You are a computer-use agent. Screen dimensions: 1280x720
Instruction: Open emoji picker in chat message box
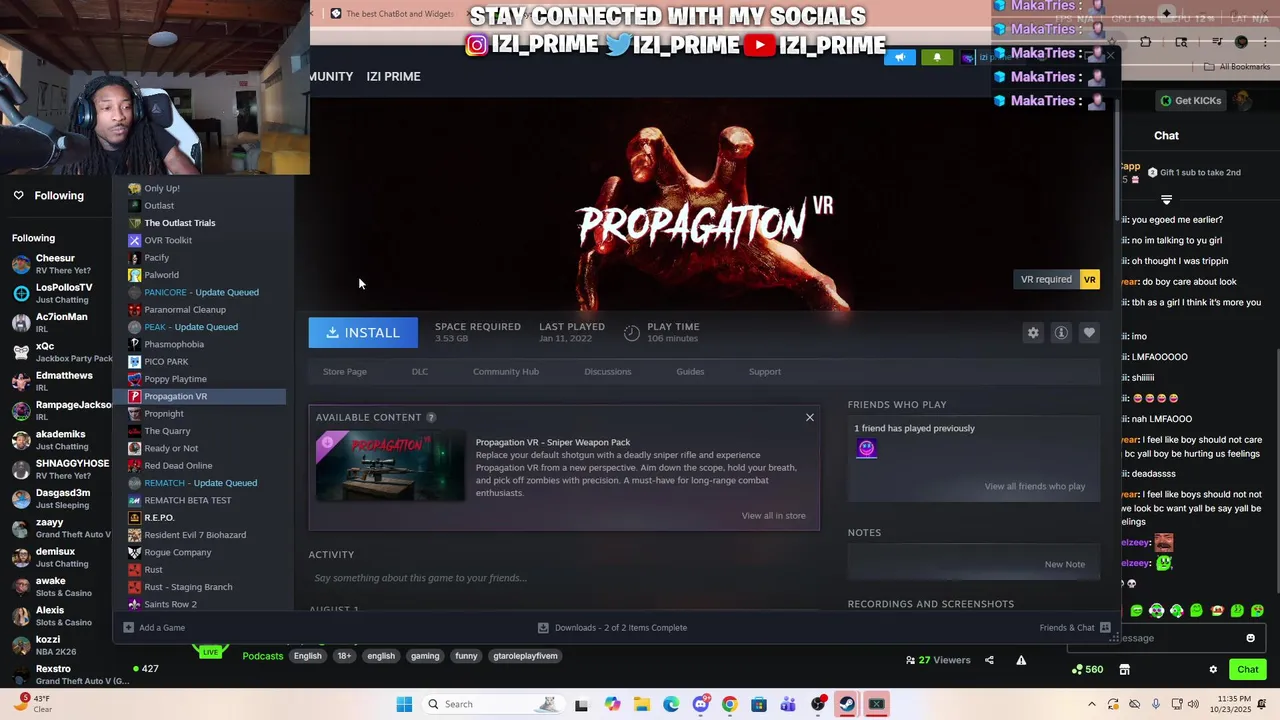click(x=1250, y=638)
